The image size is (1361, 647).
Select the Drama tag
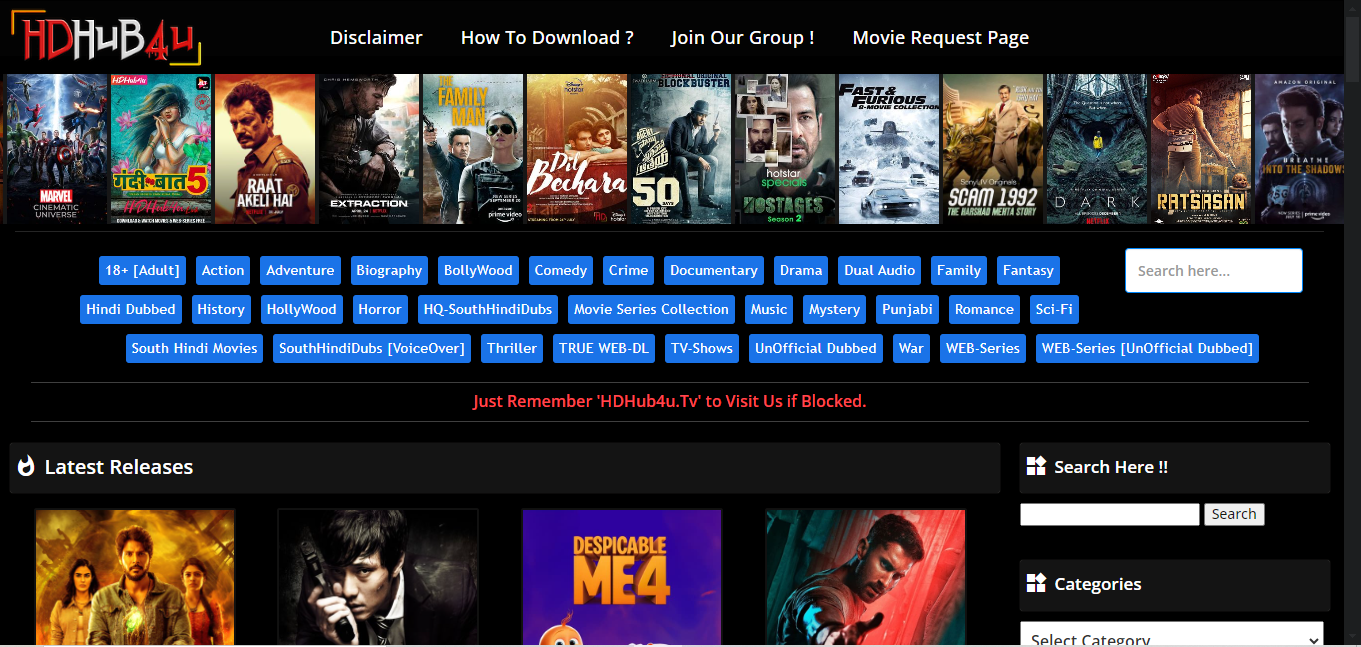tap(801, 270)
